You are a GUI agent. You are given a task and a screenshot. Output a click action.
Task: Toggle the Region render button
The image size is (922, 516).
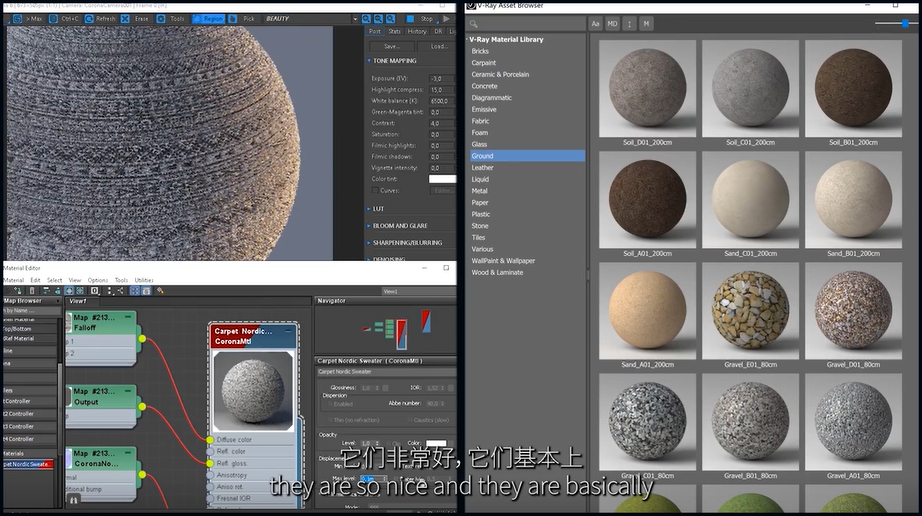tap(209, 19)
